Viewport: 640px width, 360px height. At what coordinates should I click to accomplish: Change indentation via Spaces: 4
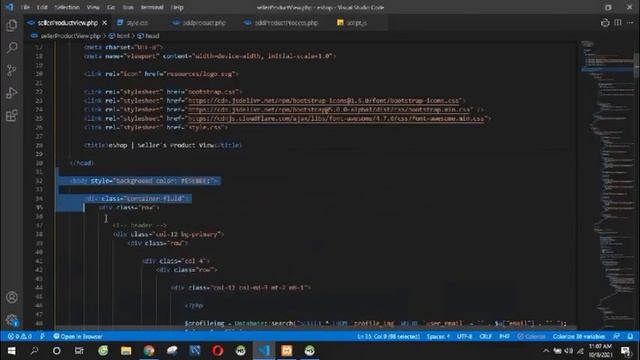pyautogui.click(x=438, y=336)
